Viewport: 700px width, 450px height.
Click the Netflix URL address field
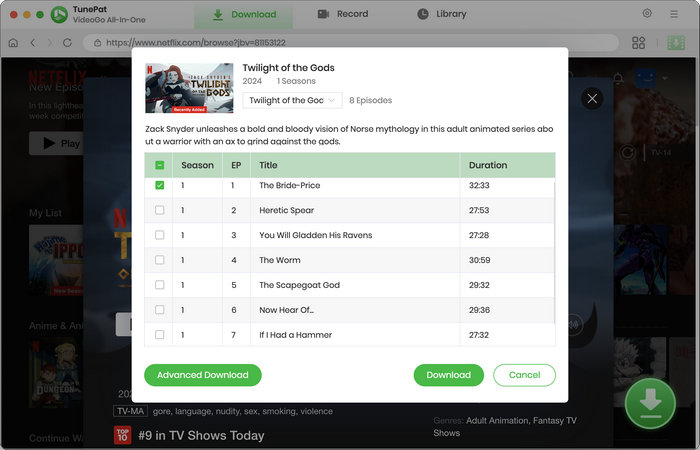click(350, 43)
